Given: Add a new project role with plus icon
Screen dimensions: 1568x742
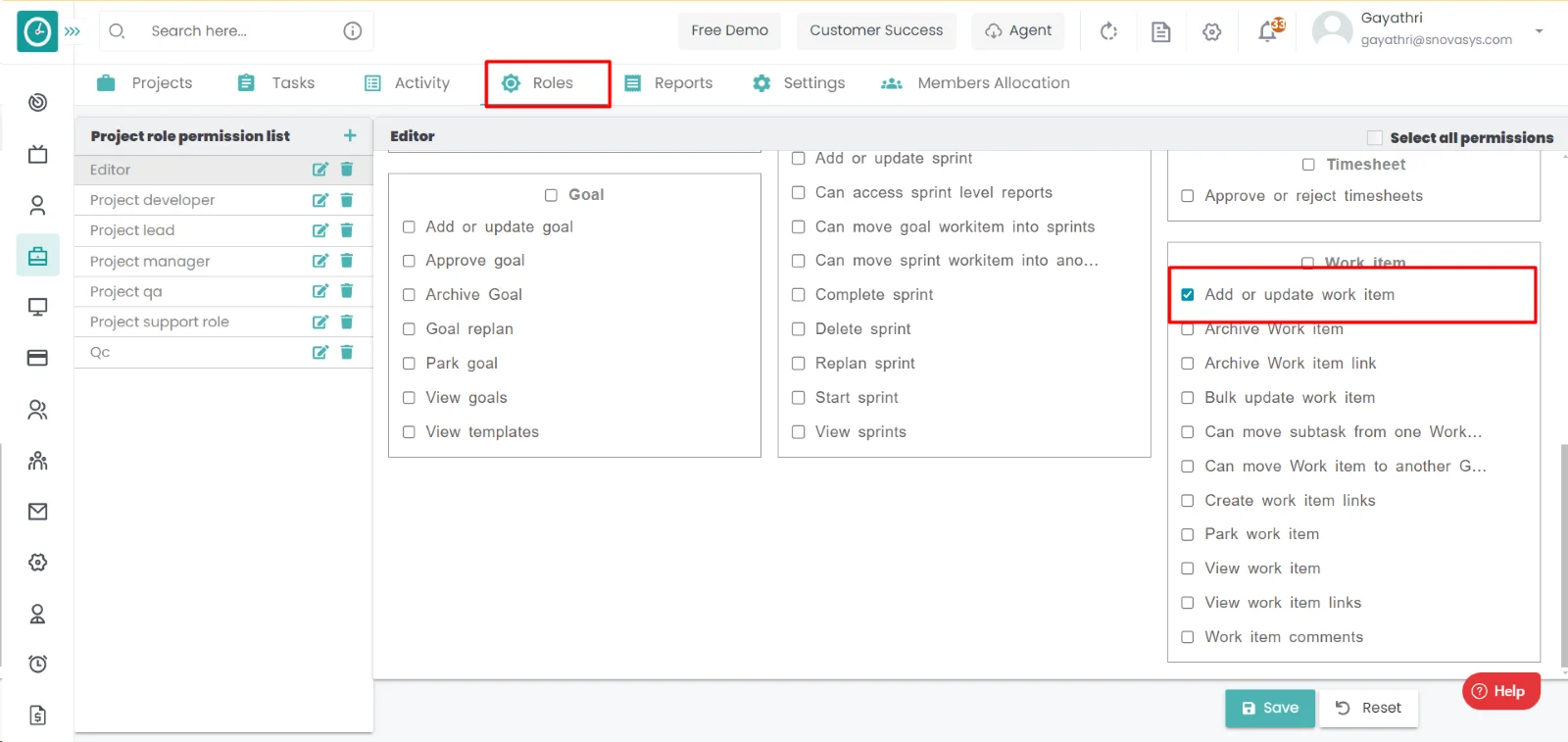Looking at the screenshot, I should pyautogui.click(x=350, y=135).
